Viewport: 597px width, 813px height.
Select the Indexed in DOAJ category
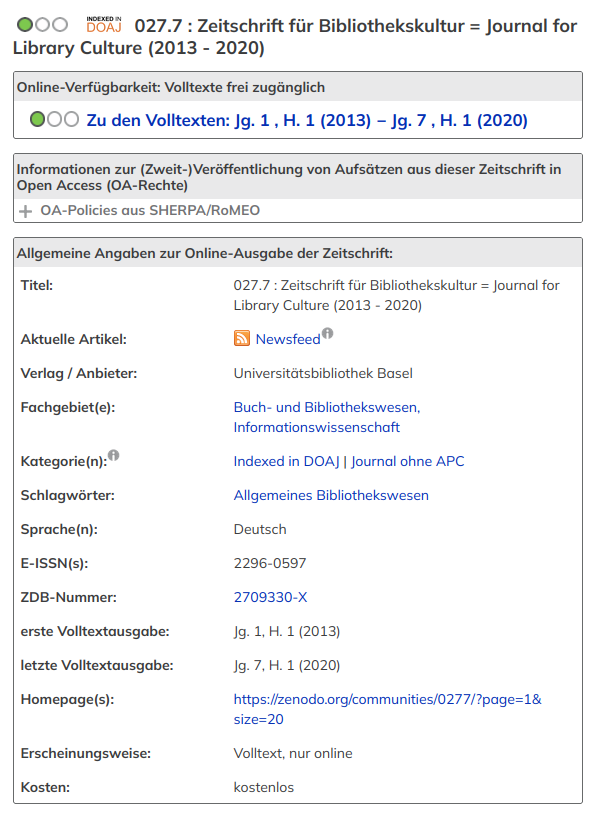click(286, 461)
